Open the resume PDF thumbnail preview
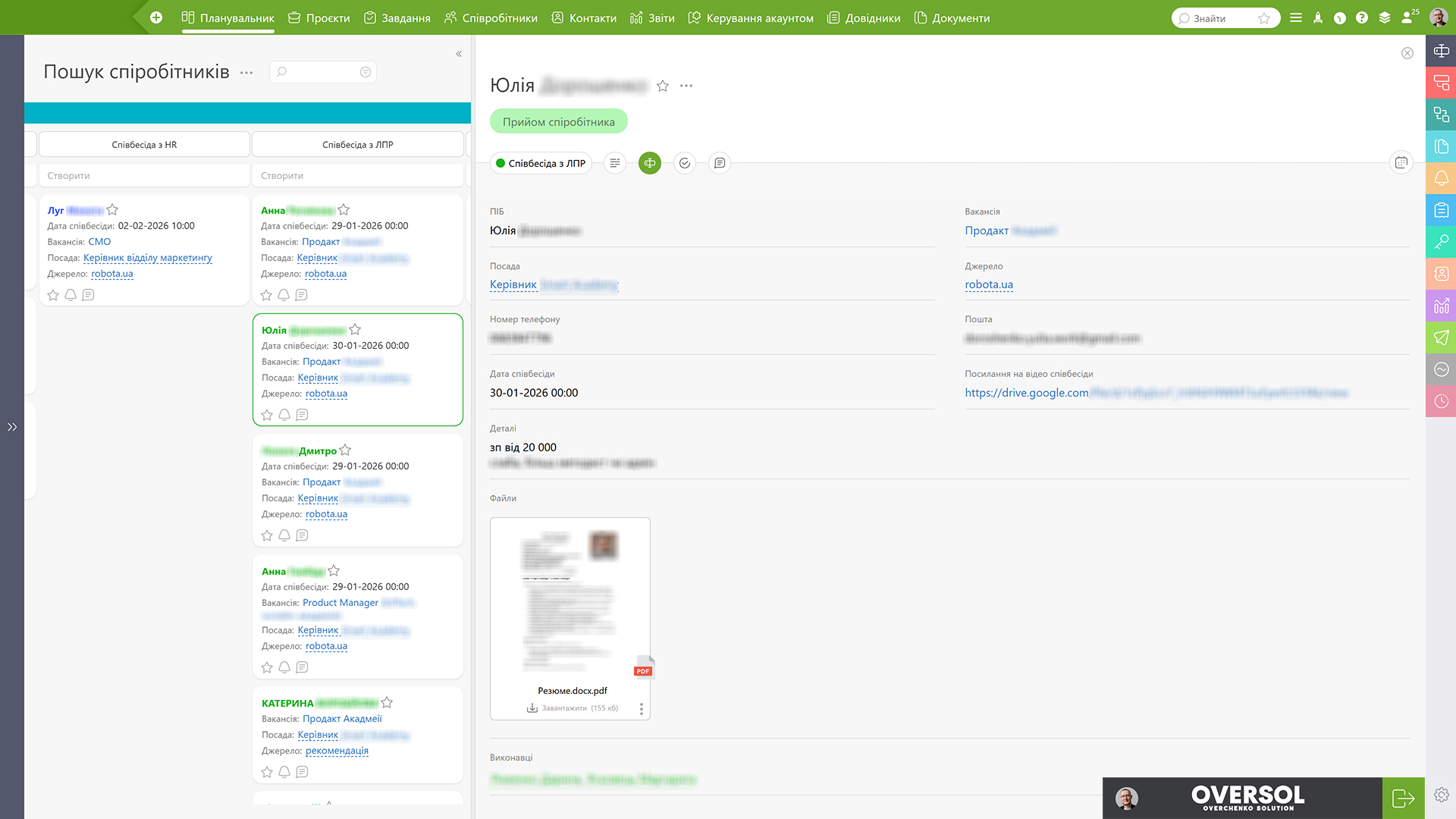This screenshot has width=1456, height=819. tap(570, 601)
